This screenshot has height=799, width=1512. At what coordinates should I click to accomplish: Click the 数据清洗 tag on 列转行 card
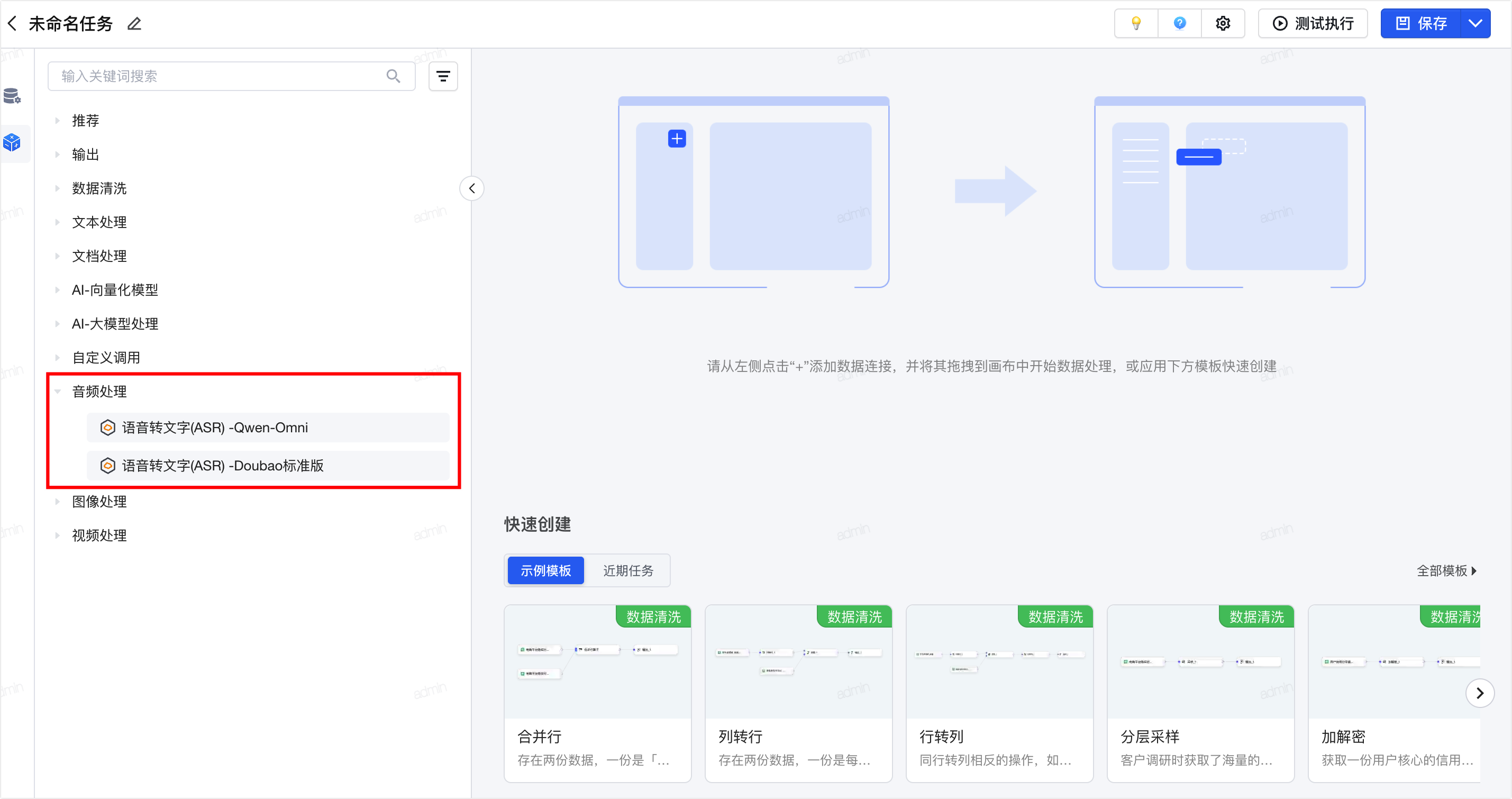pos(854,616)
